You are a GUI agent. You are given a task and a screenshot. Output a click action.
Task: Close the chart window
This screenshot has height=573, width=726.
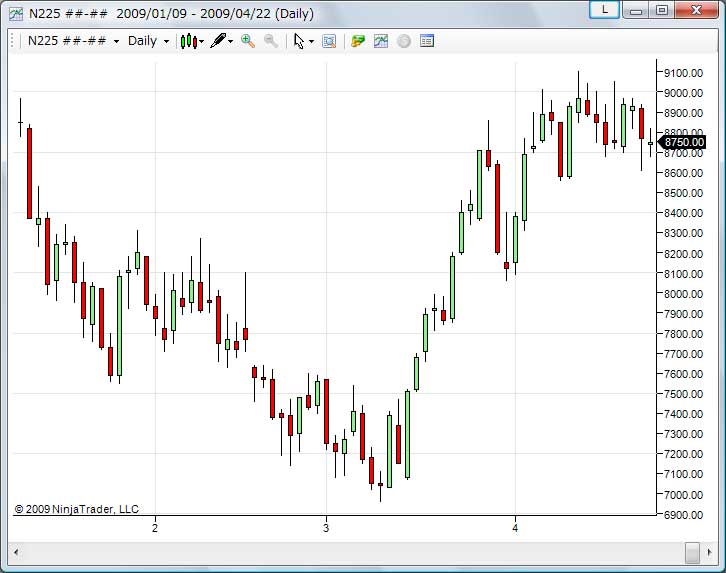point(696,10)
